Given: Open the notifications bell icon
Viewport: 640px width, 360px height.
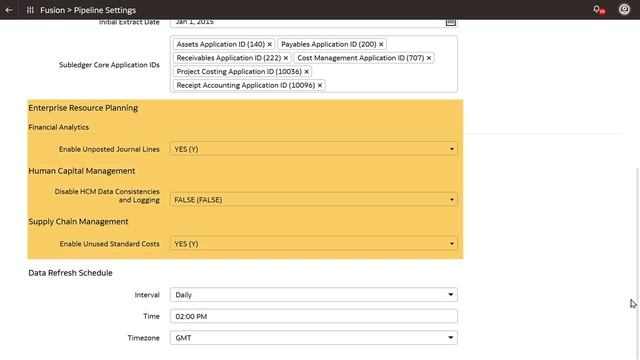Looking at the screenshot, I should click(598, 10).
